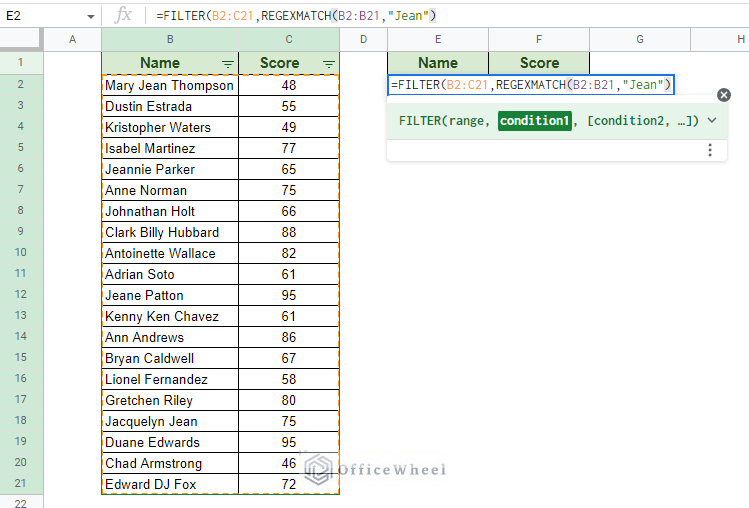Screen dimensions: 749x508
Task: Select score 95 for Jeane Patton
Action: pos(289,295)
